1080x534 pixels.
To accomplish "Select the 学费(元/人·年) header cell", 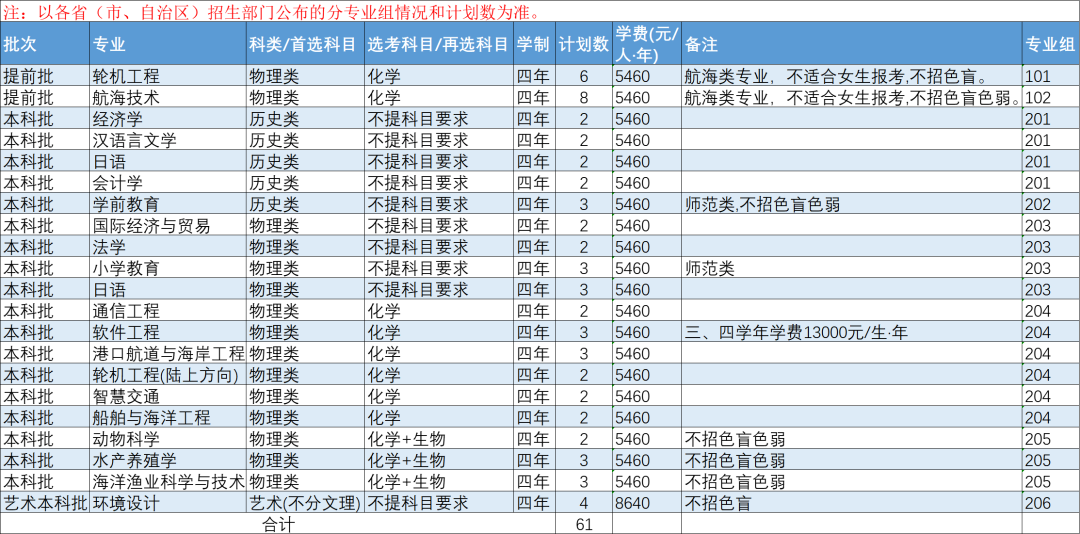I will click(647, 43).
